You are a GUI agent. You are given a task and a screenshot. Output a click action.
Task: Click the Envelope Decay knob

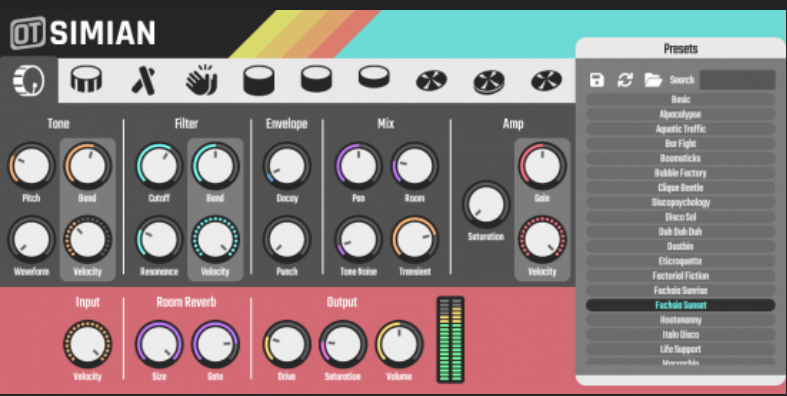point(287,166)
